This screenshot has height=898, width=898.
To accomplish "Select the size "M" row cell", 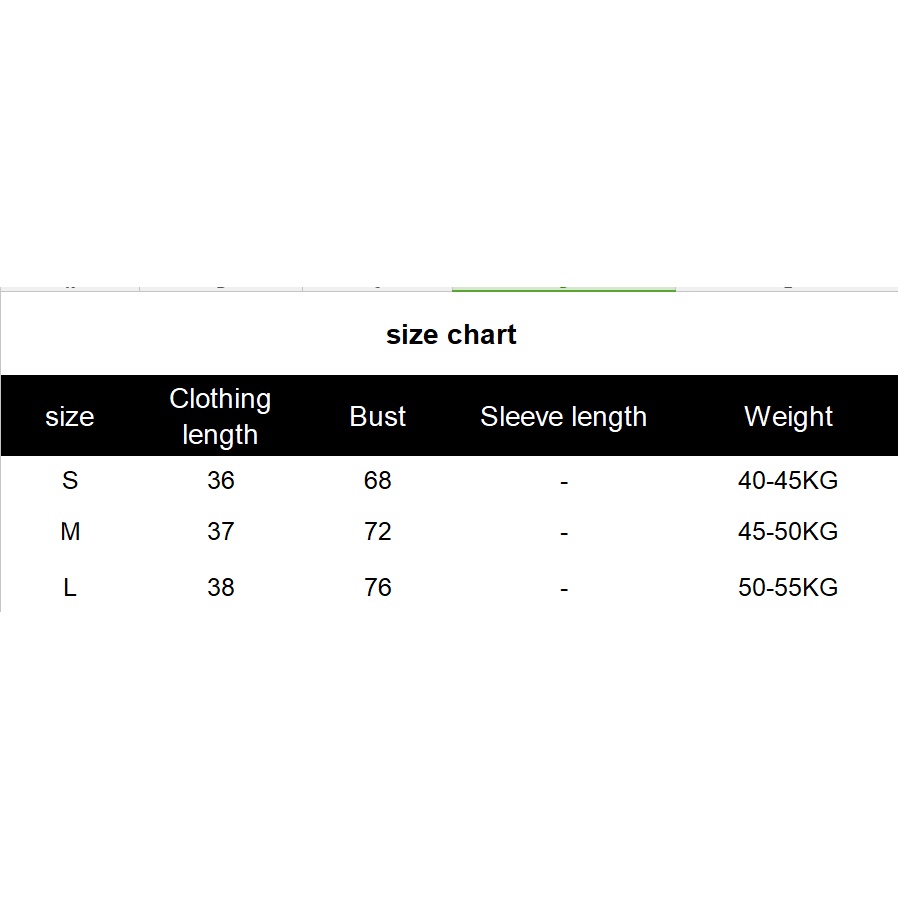I will point(69,532).
